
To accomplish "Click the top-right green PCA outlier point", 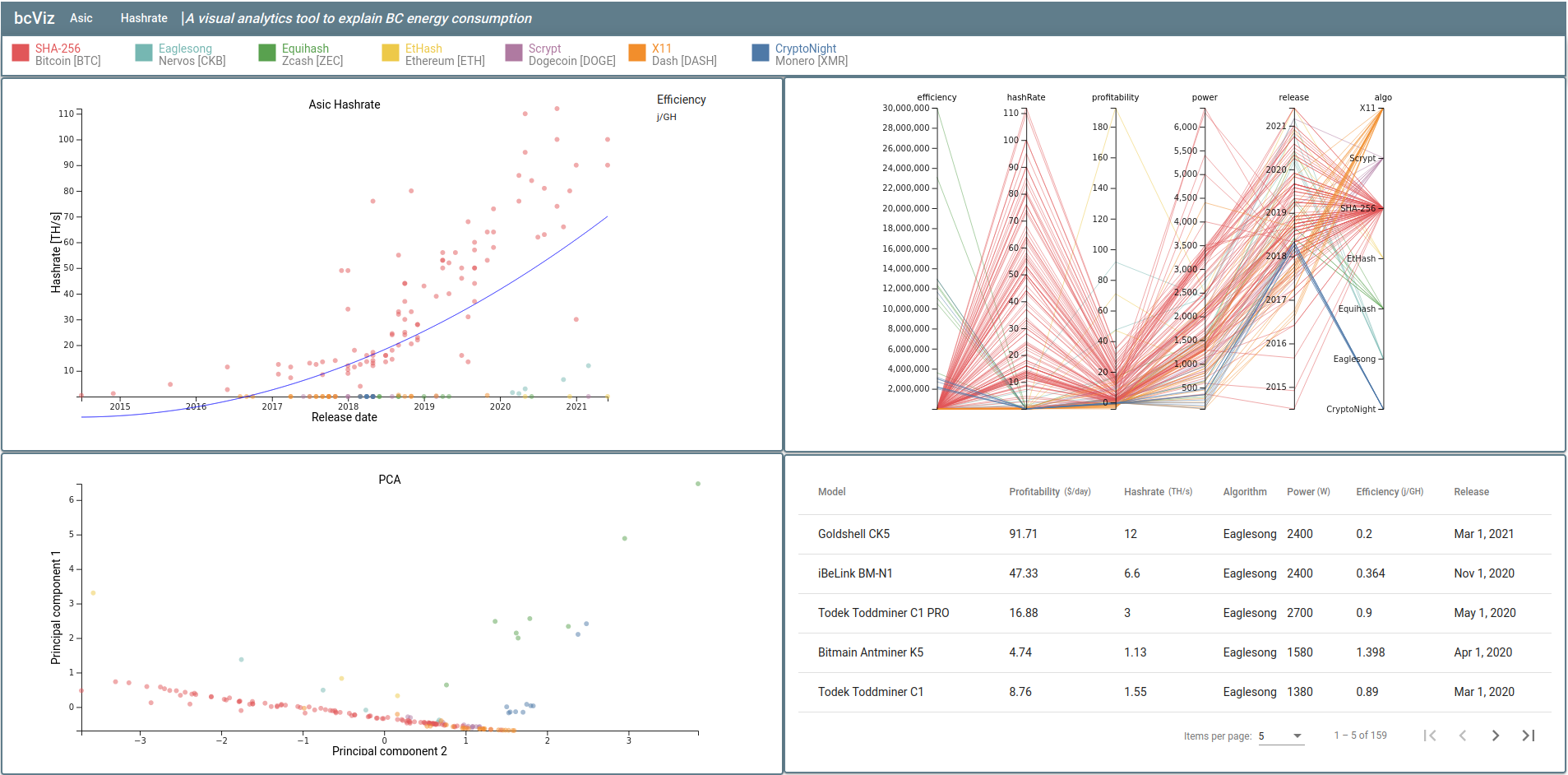I will (698, 484).
